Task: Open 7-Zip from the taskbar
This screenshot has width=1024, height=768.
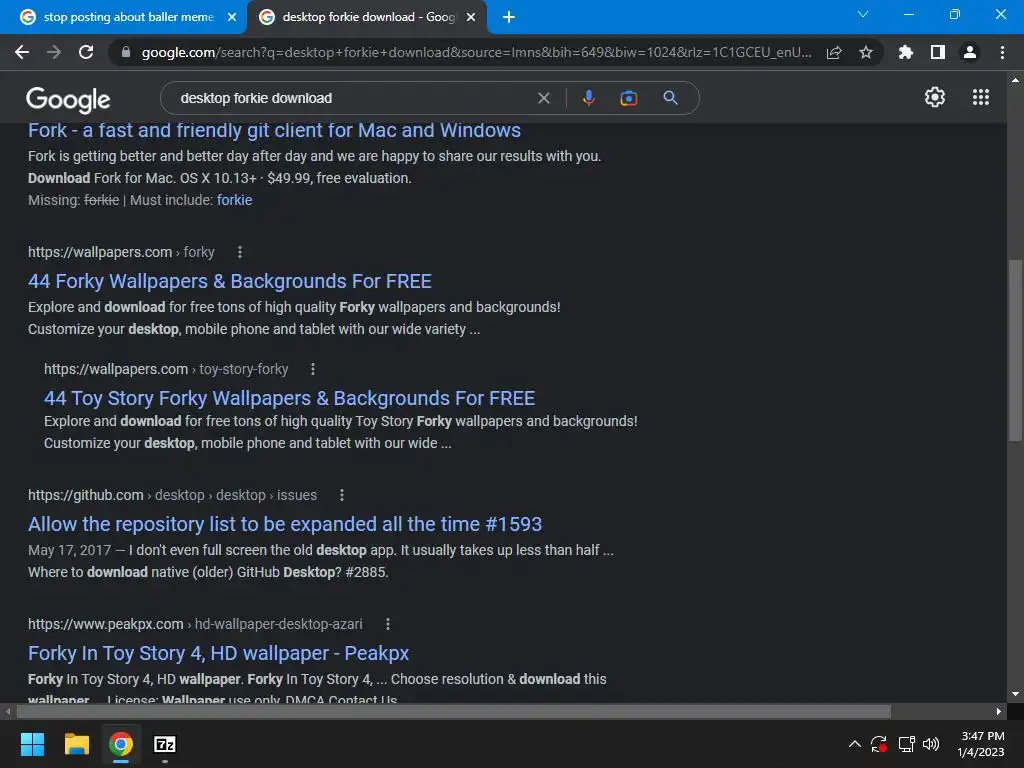Action: [x=165, y=744]
